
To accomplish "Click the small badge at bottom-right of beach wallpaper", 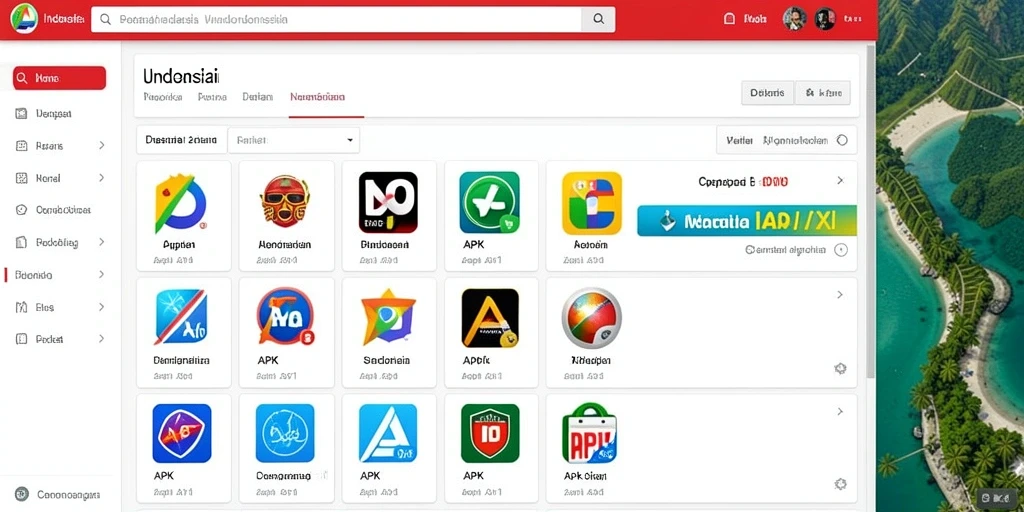I will [996, 498].
